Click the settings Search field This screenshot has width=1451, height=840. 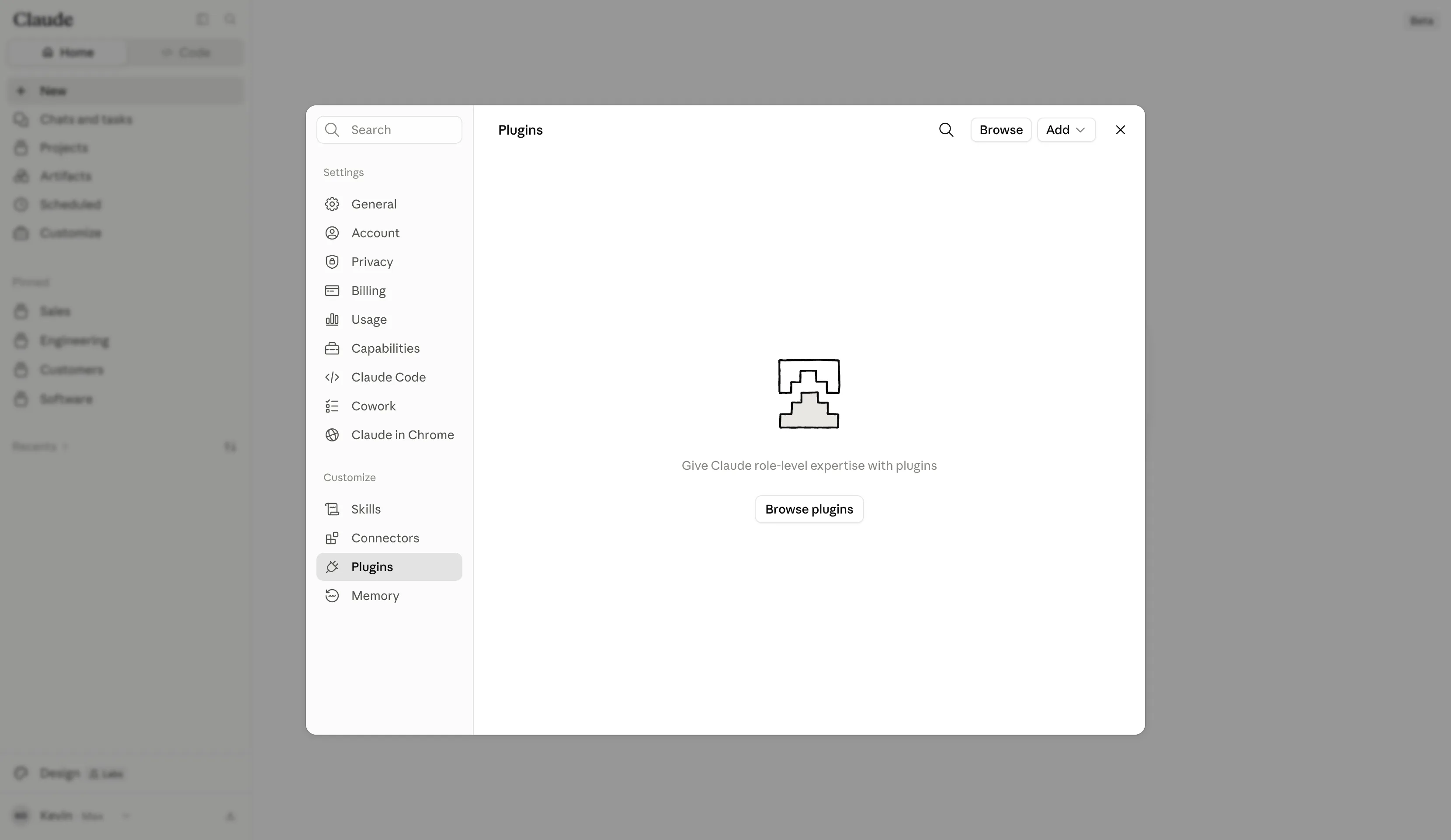[389, 129]
